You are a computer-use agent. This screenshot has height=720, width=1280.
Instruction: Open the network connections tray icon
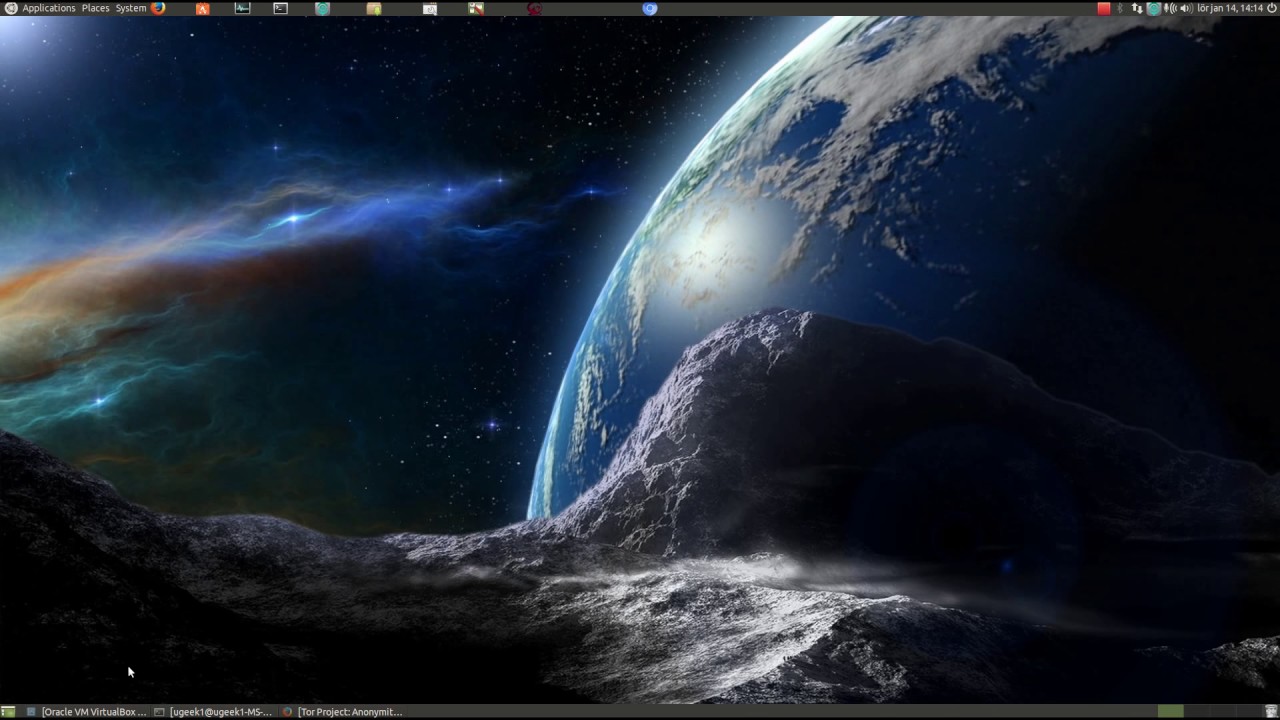pyautogui.click(x=1137, y=8)
